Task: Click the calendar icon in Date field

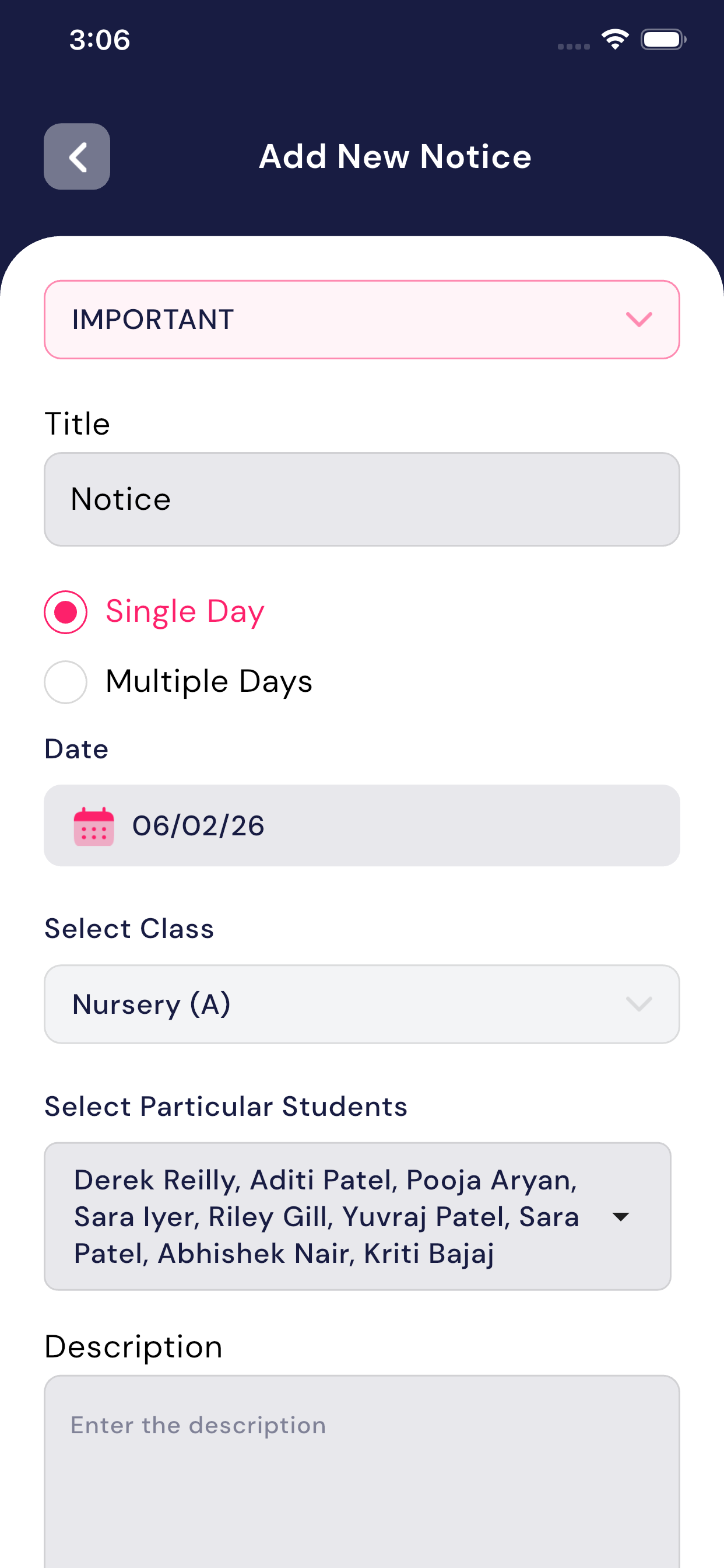Action: coord(94,826)
